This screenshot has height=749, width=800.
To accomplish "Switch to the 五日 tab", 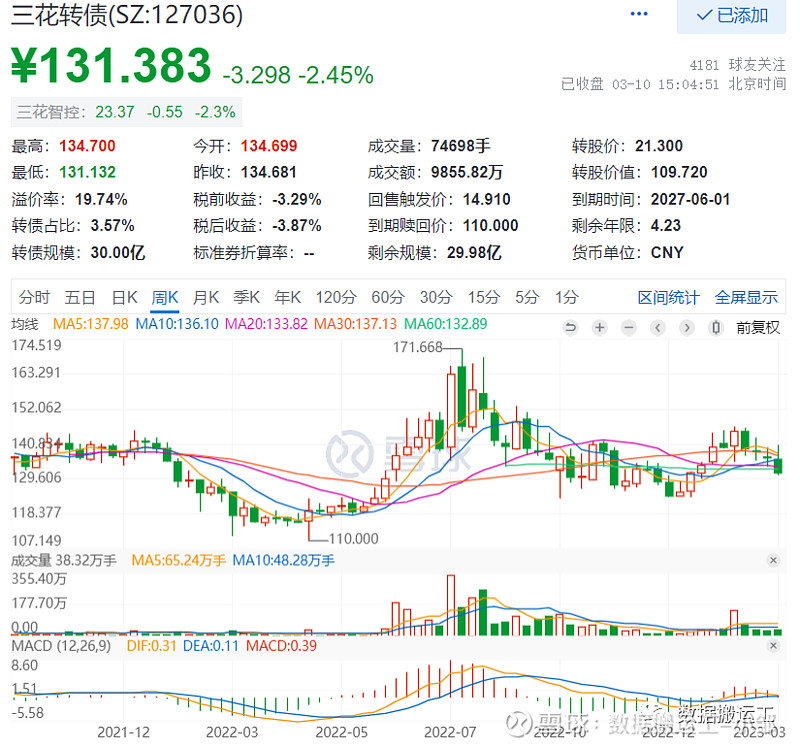I will coord(80,297).
